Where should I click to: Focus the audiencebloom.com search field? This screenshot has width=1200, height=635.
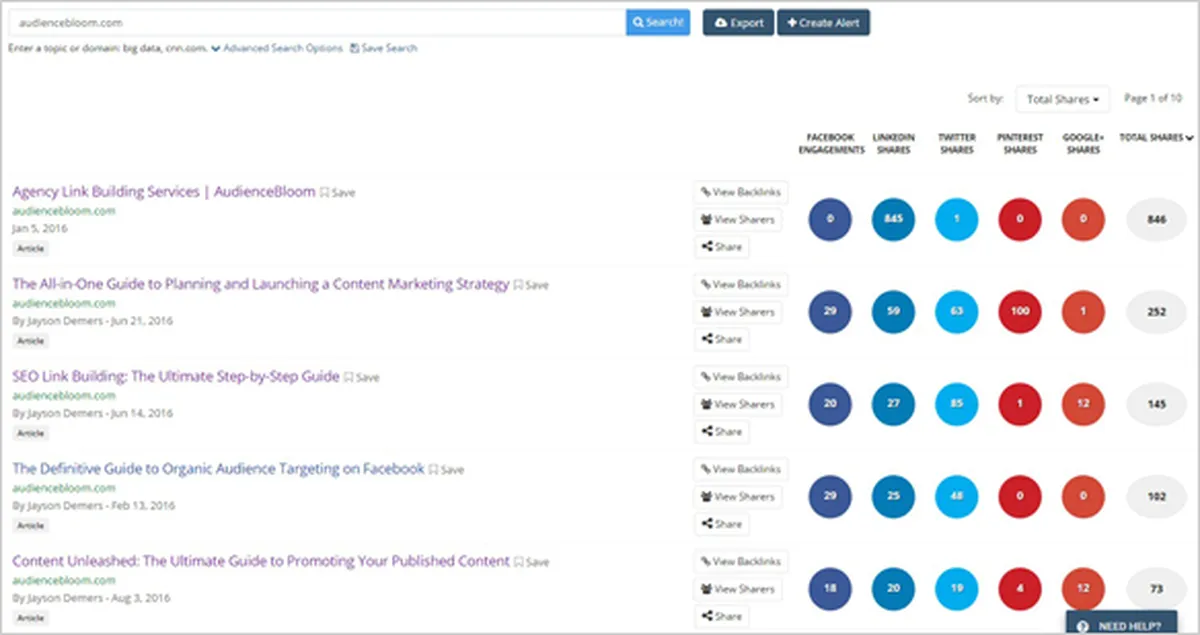(317, 22)
